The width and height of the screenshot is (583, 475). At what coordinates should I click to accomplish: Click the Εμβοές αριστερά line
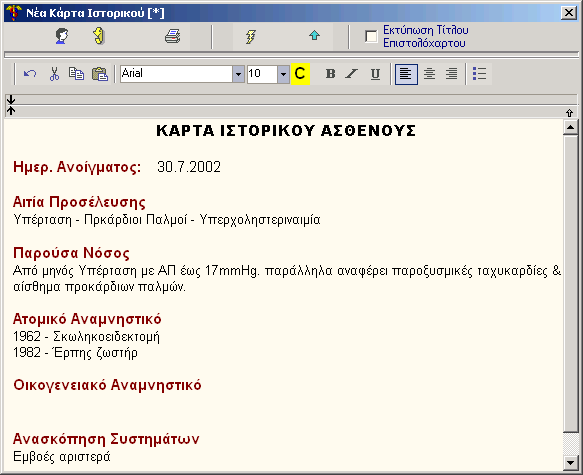(x=62, y=457)
